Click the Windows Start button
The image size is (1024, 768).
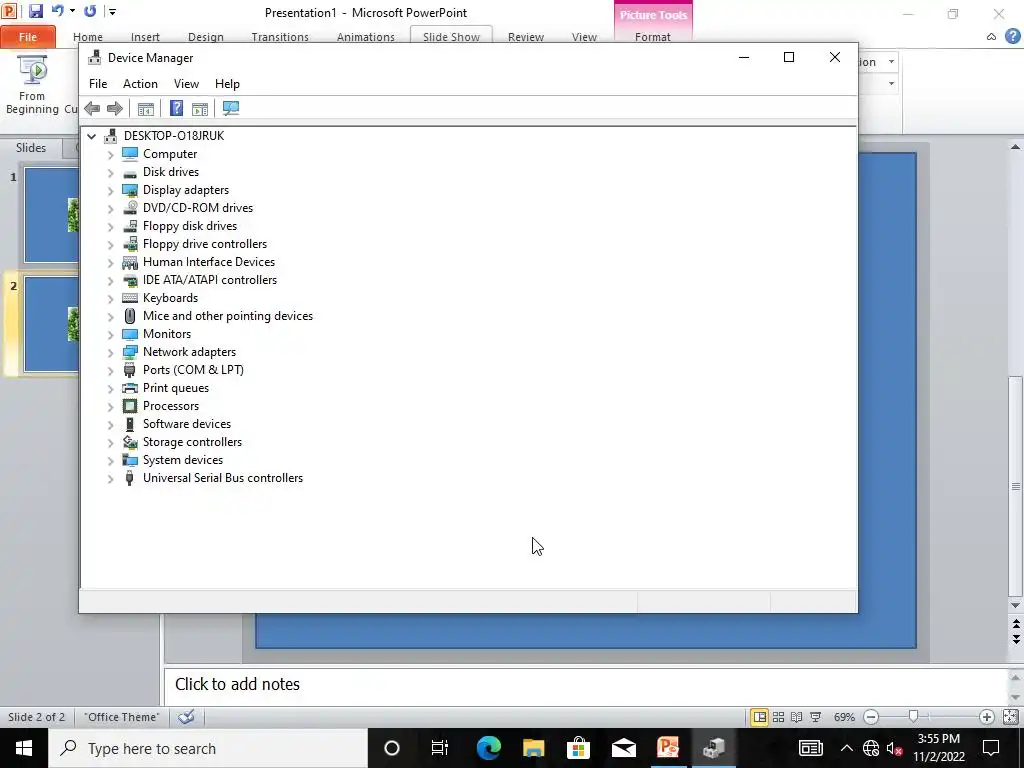24,748
